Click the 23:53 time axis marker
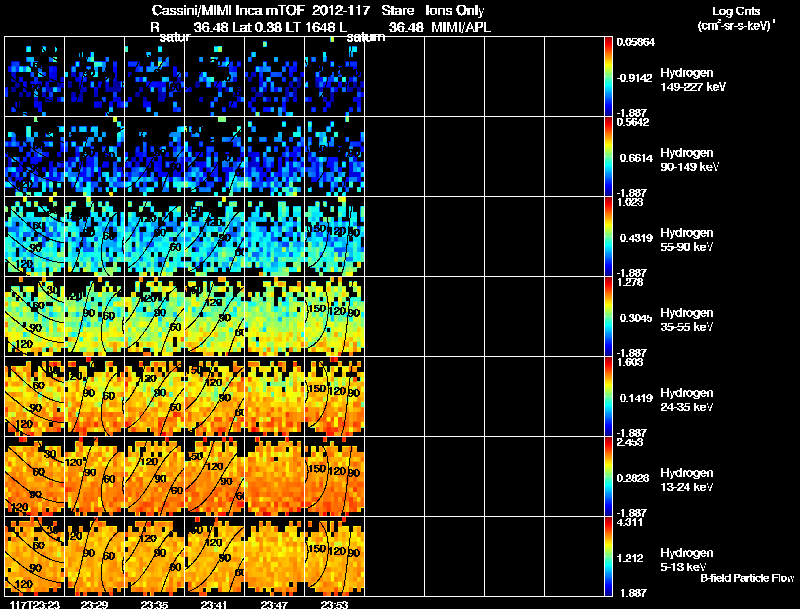This screenshot has height=609, width=800. (x=334, y=604)
